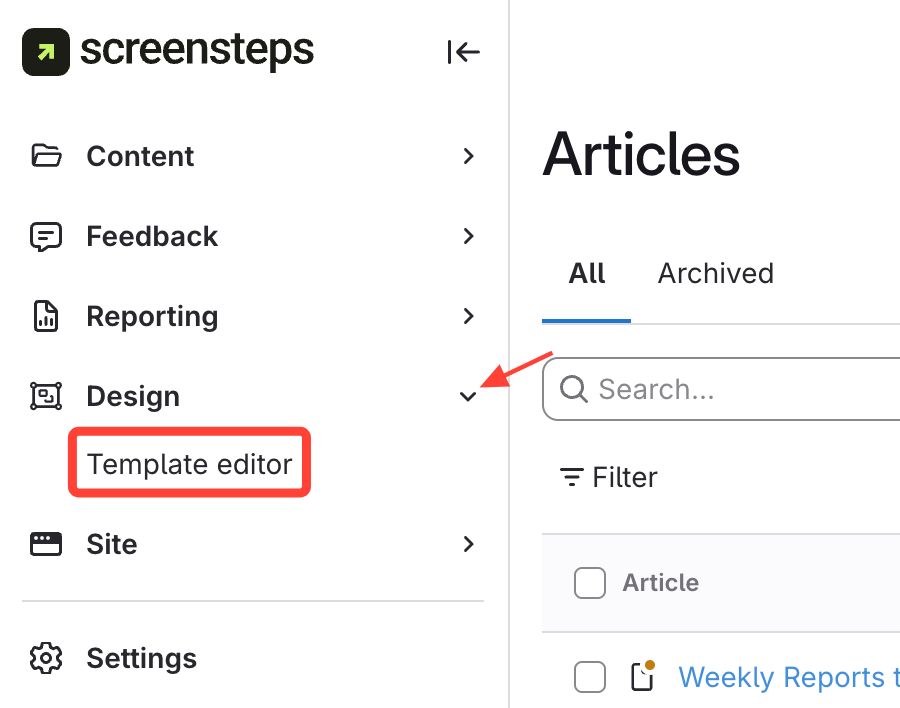Viewport: 900px width, 708px height.
Task: Click the Content folder icon
Action: [46, 156]
